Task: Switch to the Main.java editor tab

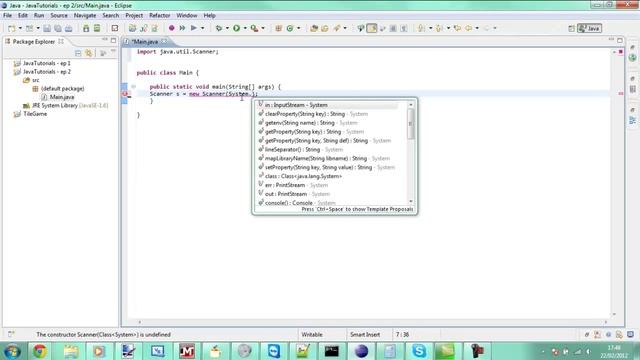Action: click(x=145, y=42)
